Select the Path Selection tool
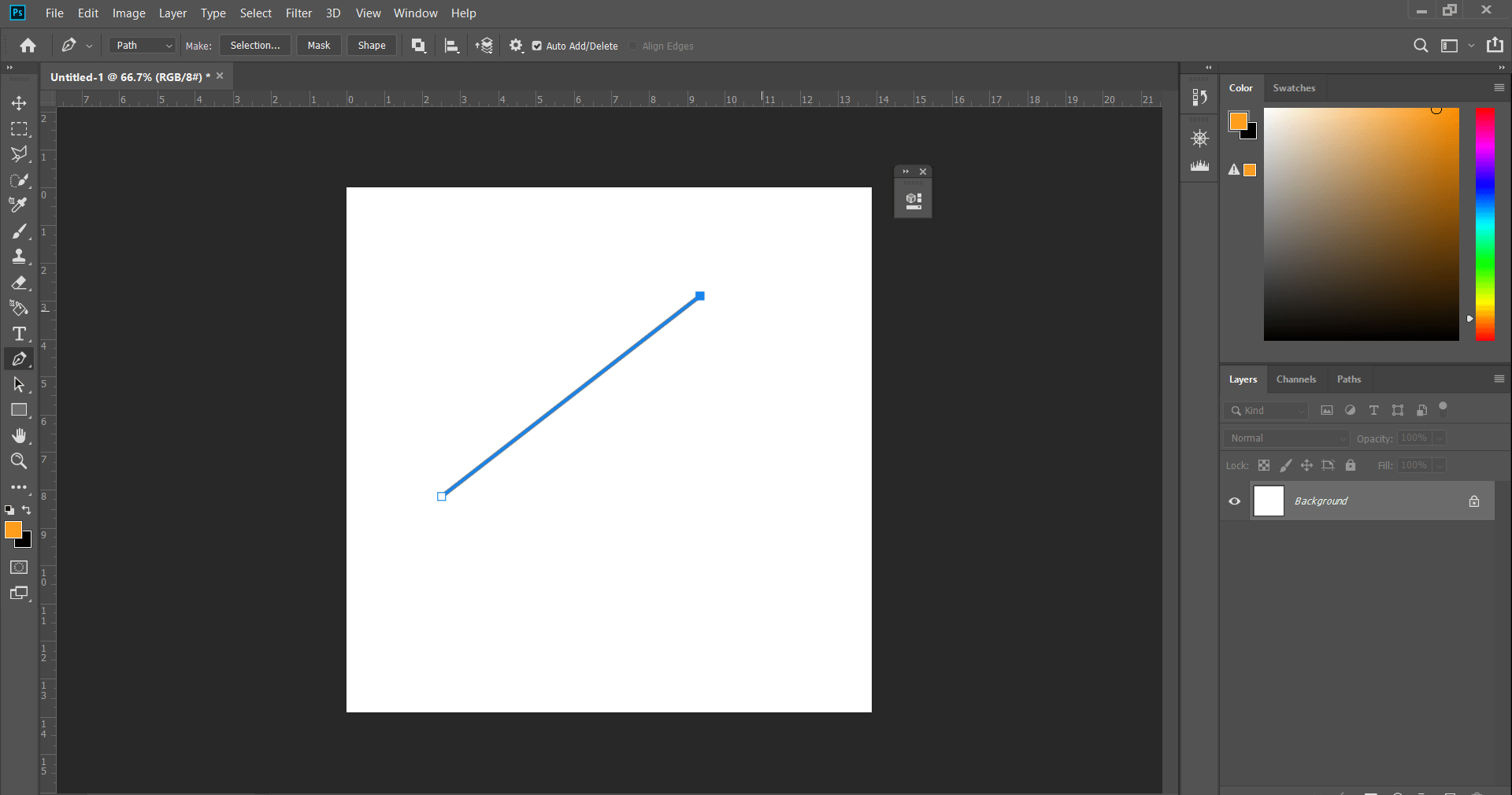The image size is (1512, 795). [x=19, y=385]
